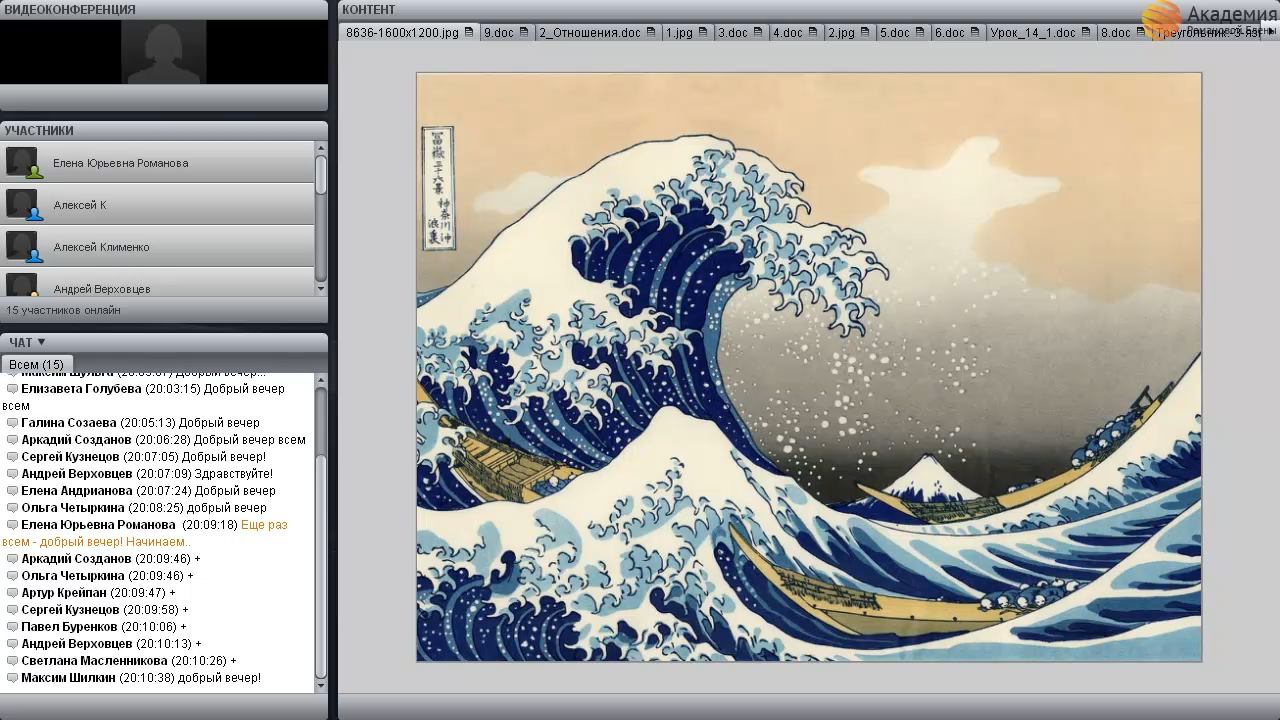This screenshot has height=720, width=1280.
Task: Click Алексей Клименко's avatar icon
Action: click(22, 246)
